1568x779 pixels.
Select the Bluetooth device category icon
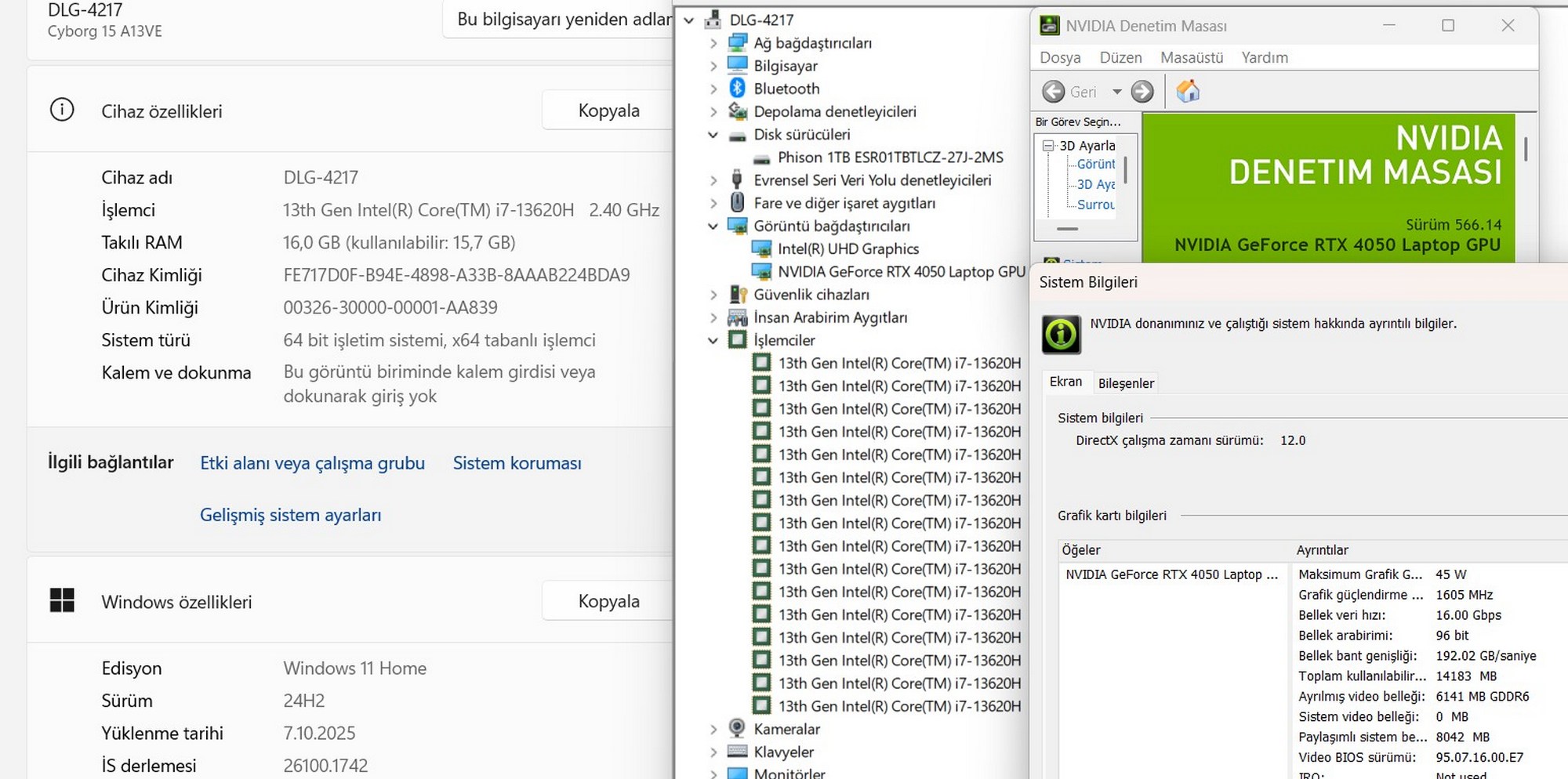[737, 89]
